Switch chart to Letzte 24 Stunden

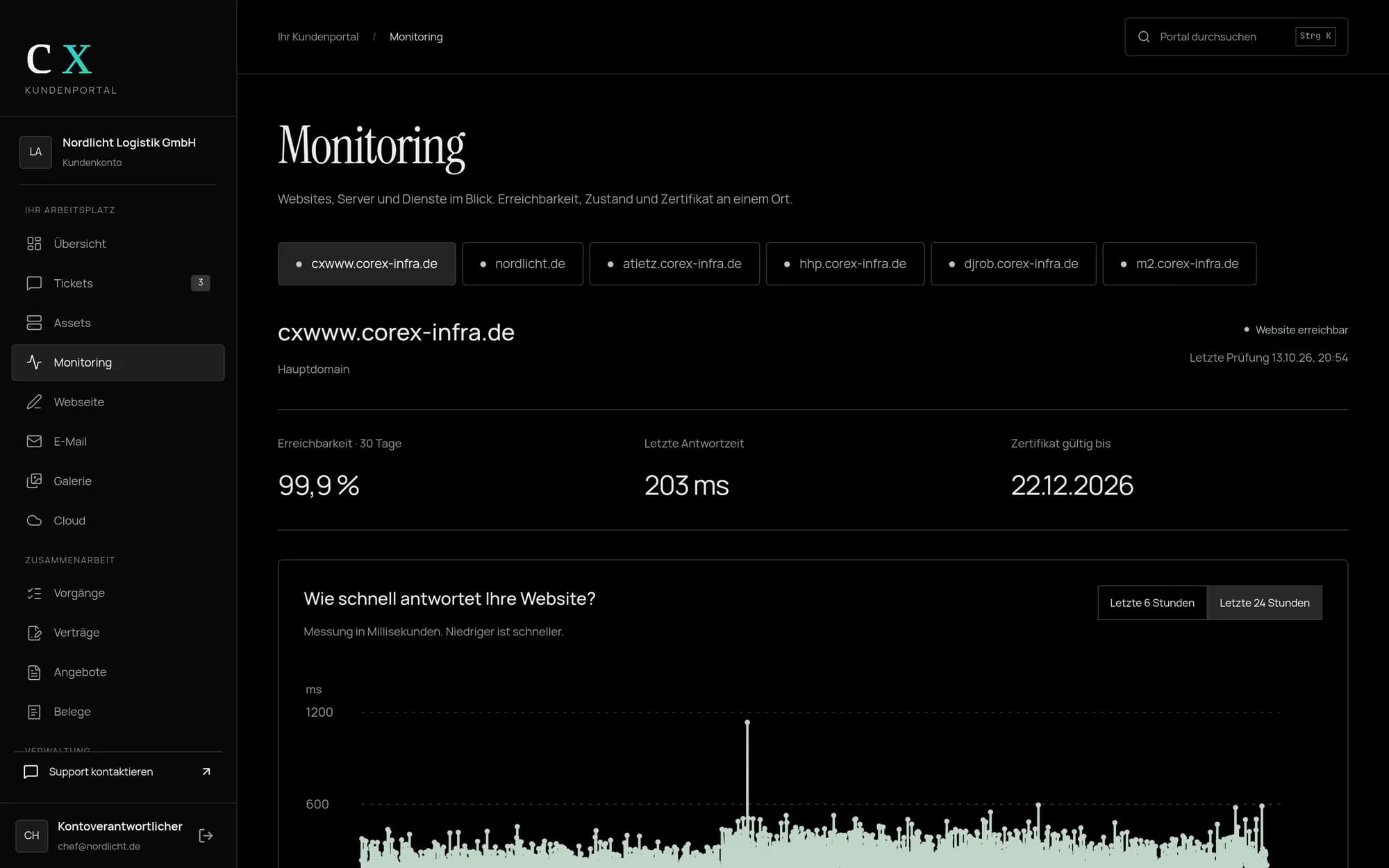pos(1265,603)
